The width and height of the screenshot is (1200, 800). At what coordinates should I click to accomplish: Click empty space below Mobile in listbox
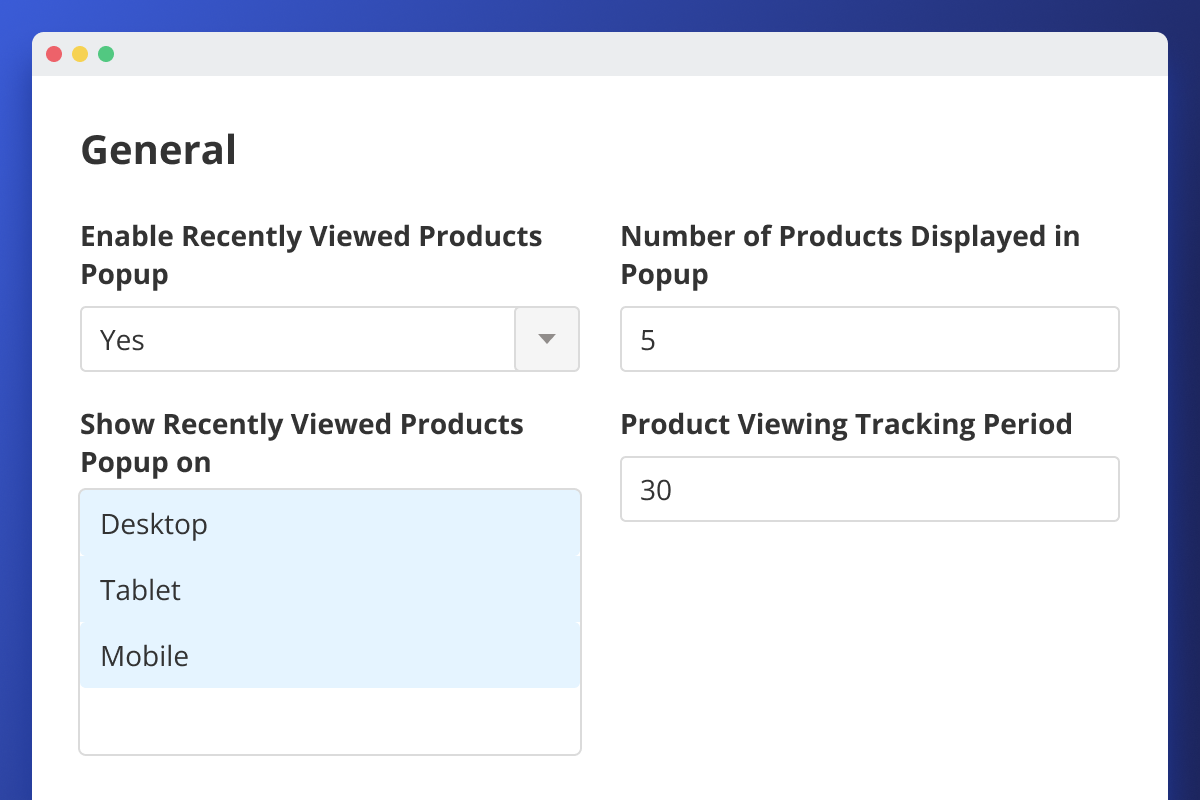330,720
